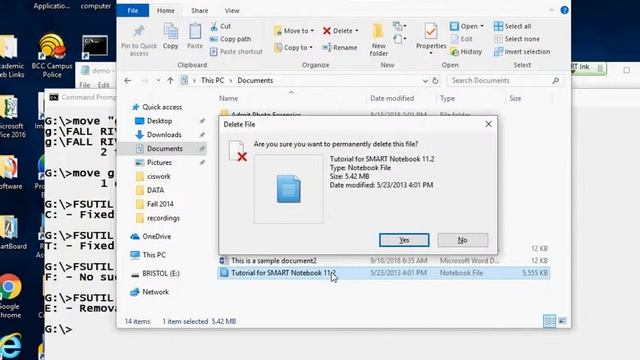Click Select none in ribbon
This screenshot has height=360, width=640.
point(516,39)
